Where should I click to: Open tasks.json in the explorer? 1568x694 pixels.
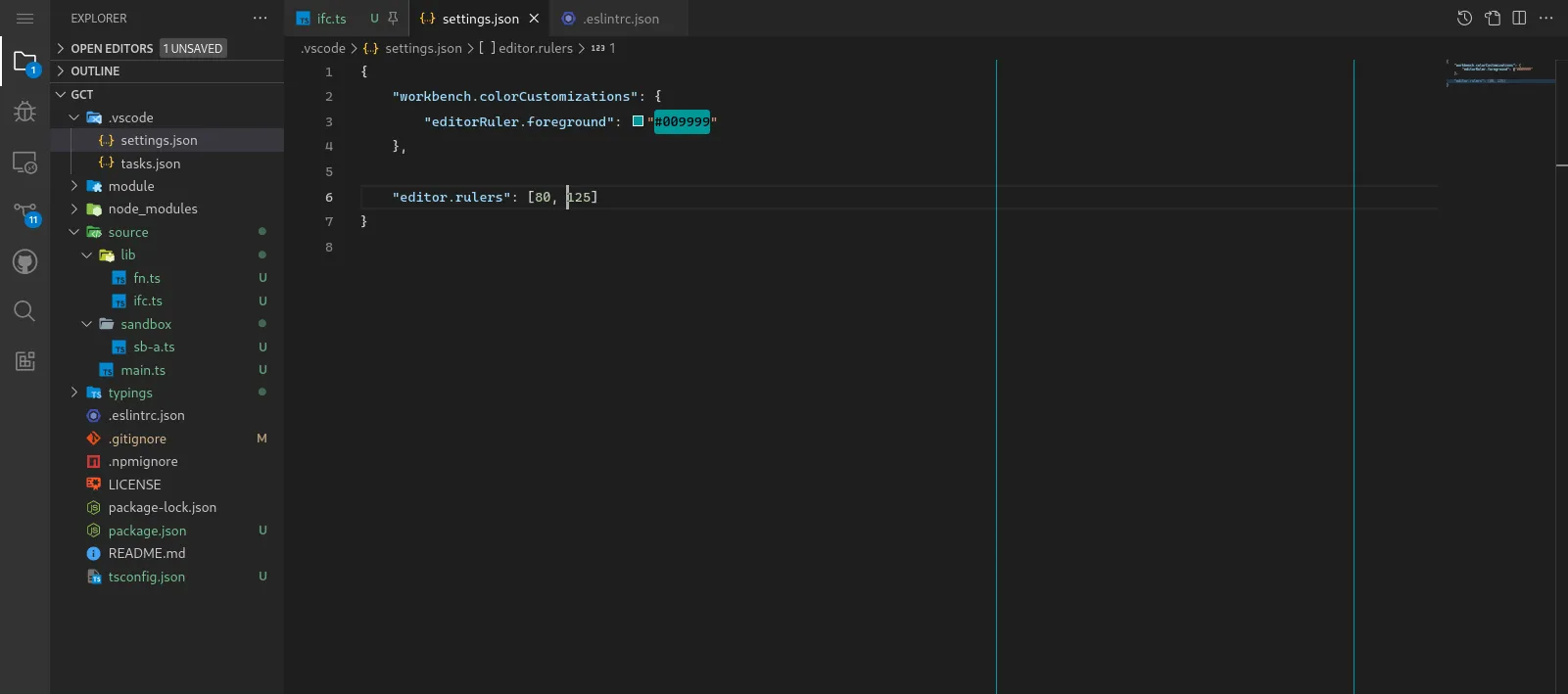pos(150,163)
